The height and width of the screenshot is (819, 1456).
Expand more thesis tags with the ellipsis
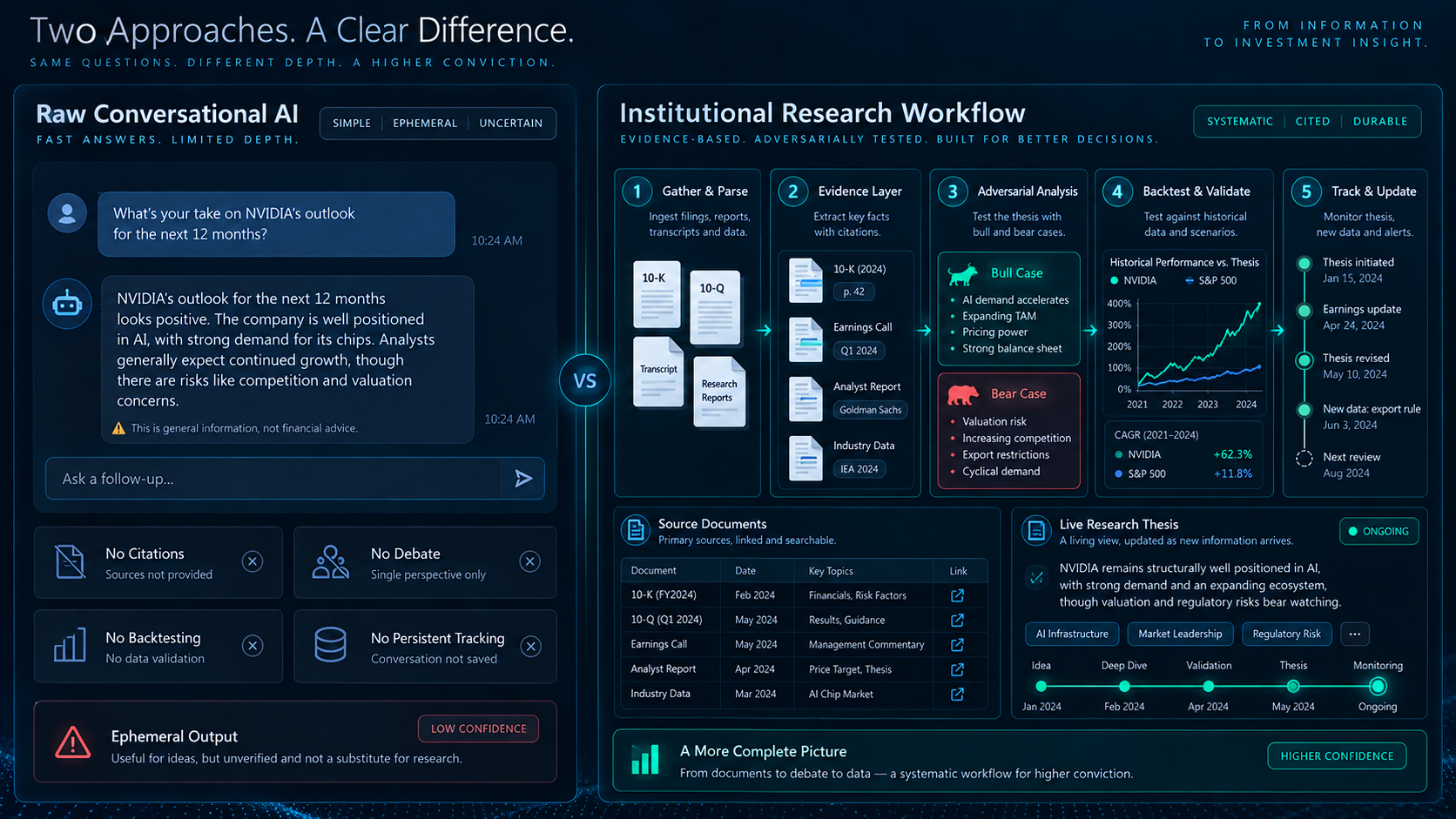pyautogui.click(x=1355, y=634)
